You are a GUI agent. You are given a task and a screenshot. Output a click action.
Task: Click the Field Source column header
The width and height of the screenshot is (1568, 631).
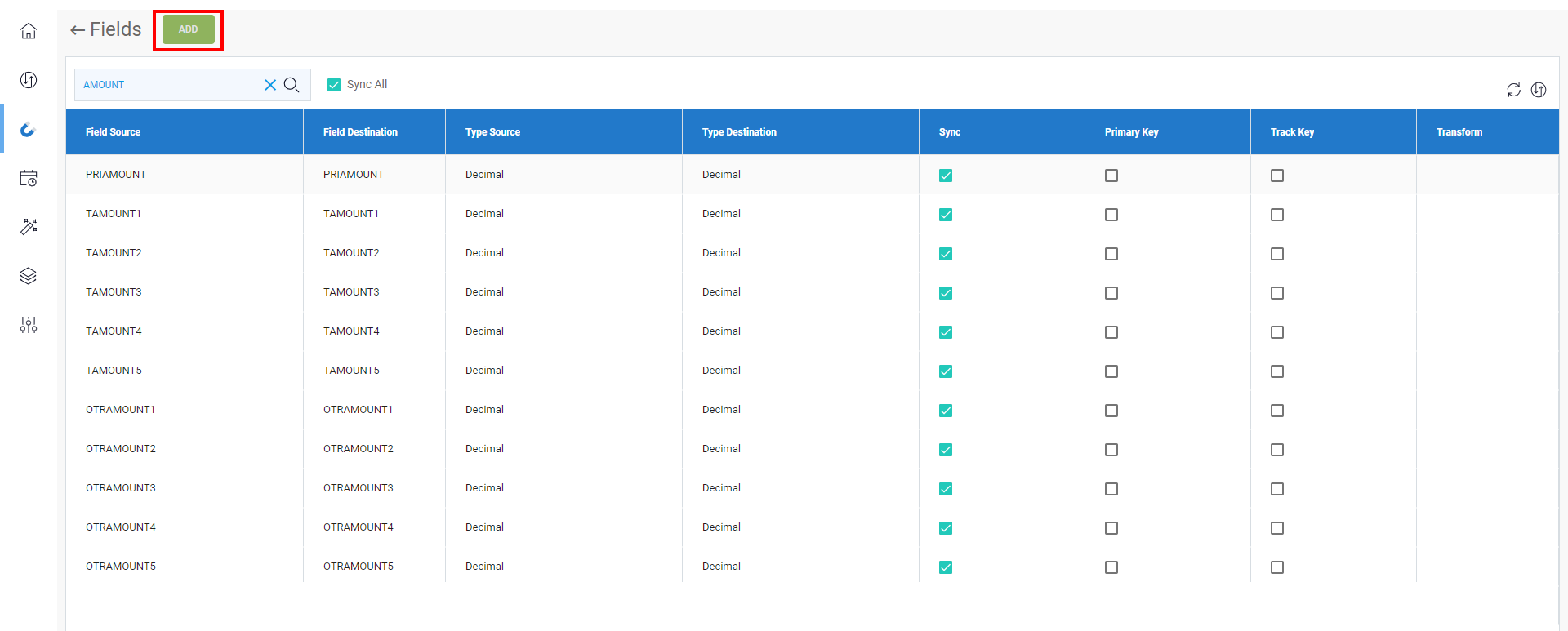point(114,132)
